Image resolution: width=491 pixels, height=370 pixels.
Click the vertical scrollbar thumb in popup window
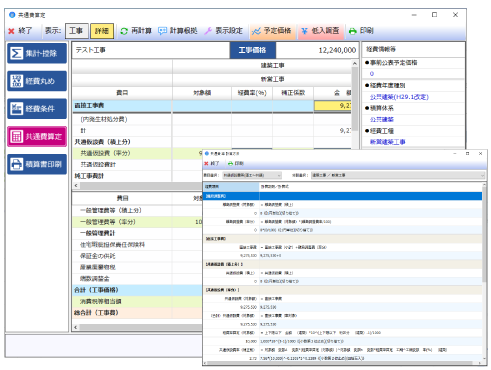pyautogui.click(x=484, y=233)
